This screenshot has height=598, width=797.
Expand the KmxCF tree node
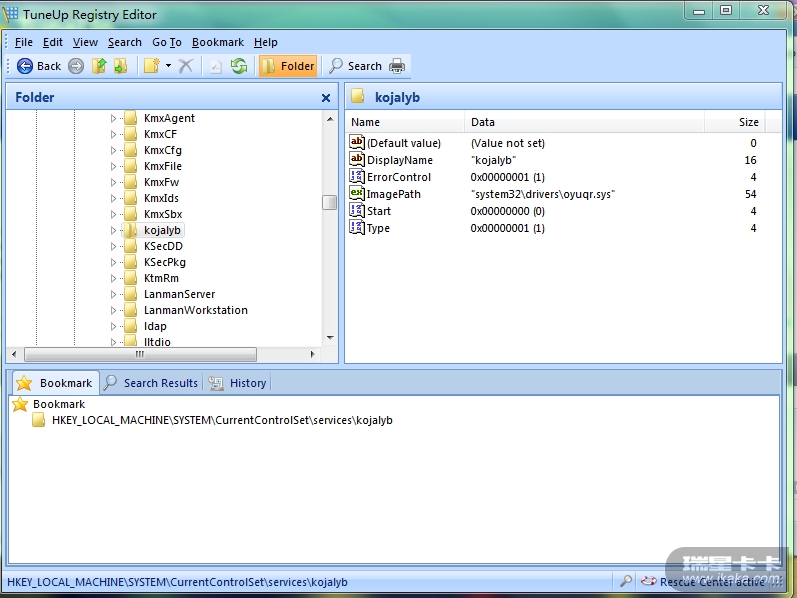[113, 134]
